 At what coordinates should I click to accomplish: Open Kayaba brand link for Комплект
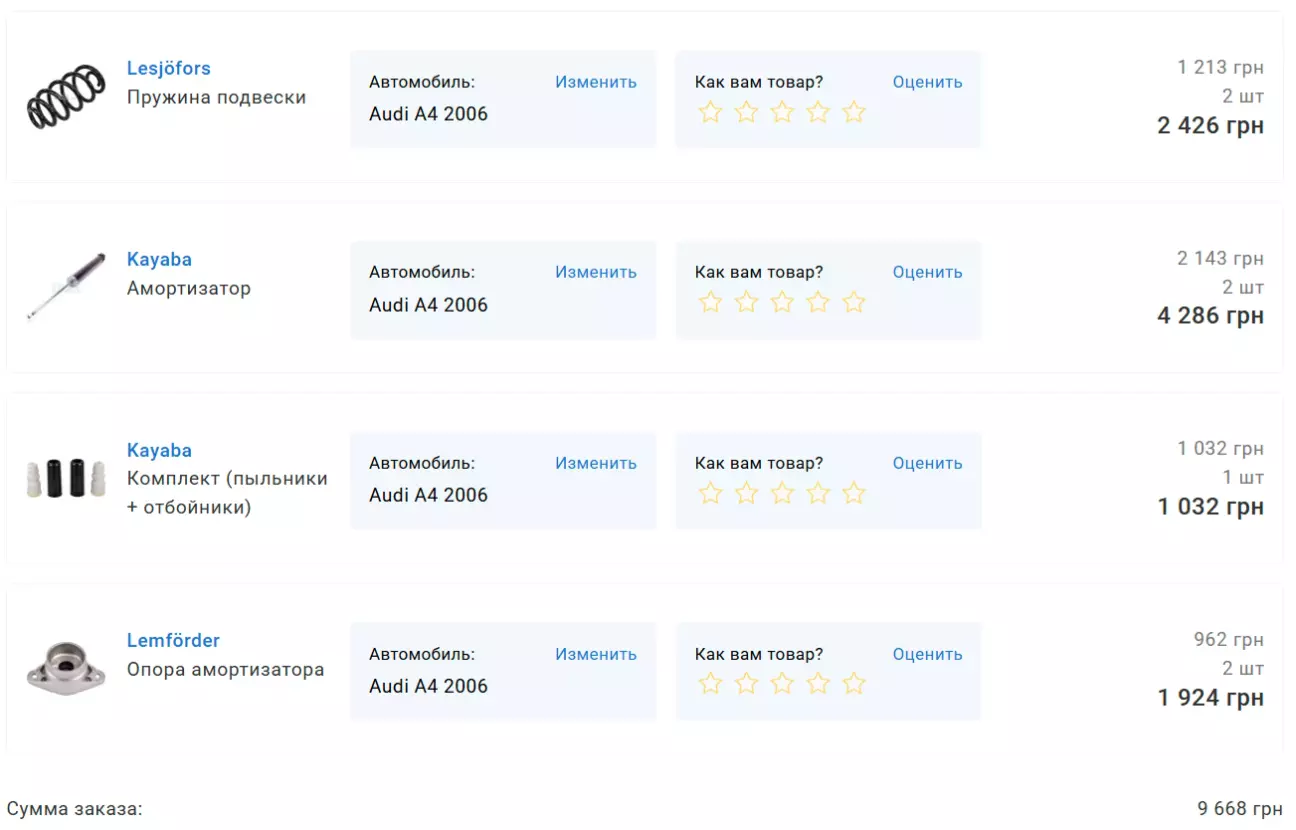click(159, 451)
